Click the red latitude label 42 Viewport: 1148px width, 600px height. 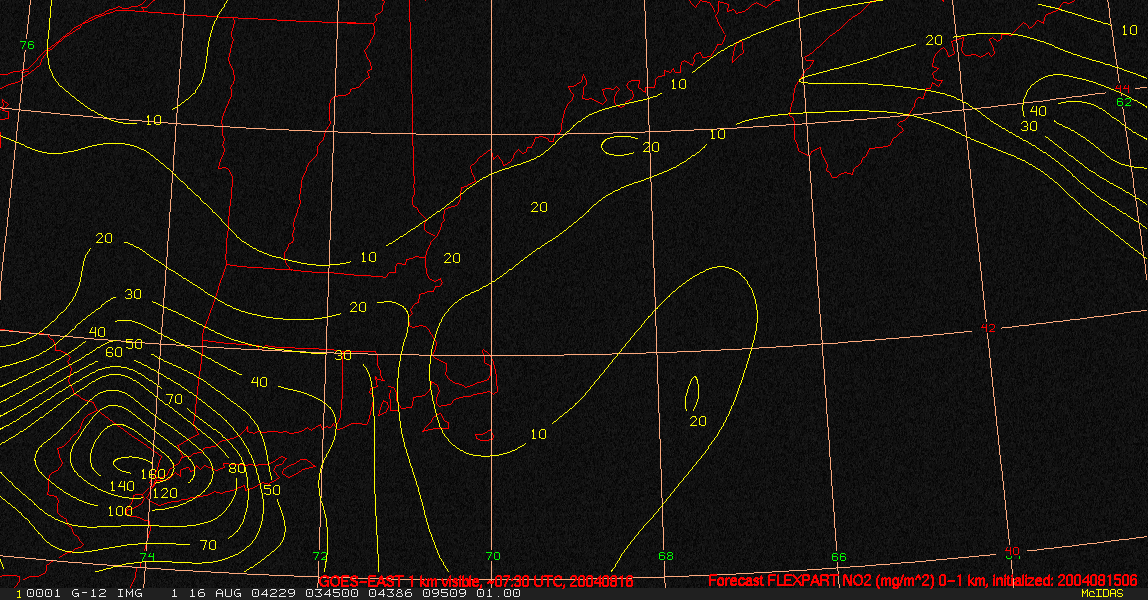click(x=988, y=328)
